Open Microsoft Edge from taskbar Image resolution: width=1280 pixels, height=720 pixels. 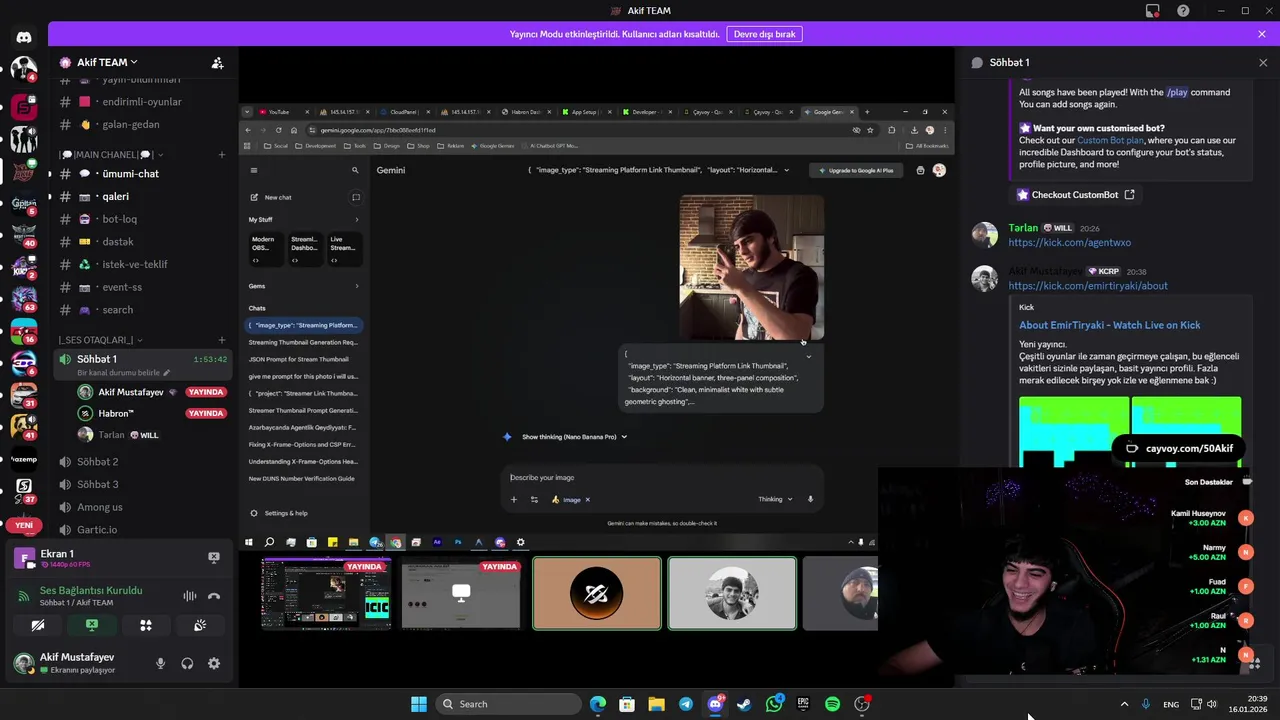pos(598,704)
